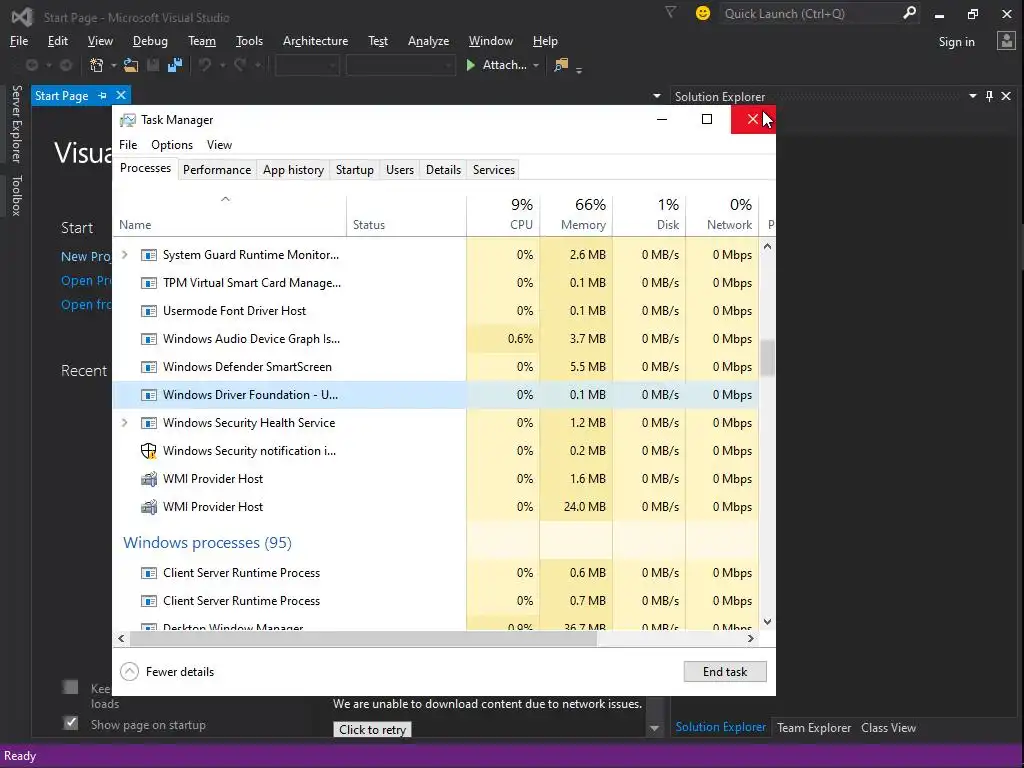Open the Server Explorer side tab

tap(16, 123)
